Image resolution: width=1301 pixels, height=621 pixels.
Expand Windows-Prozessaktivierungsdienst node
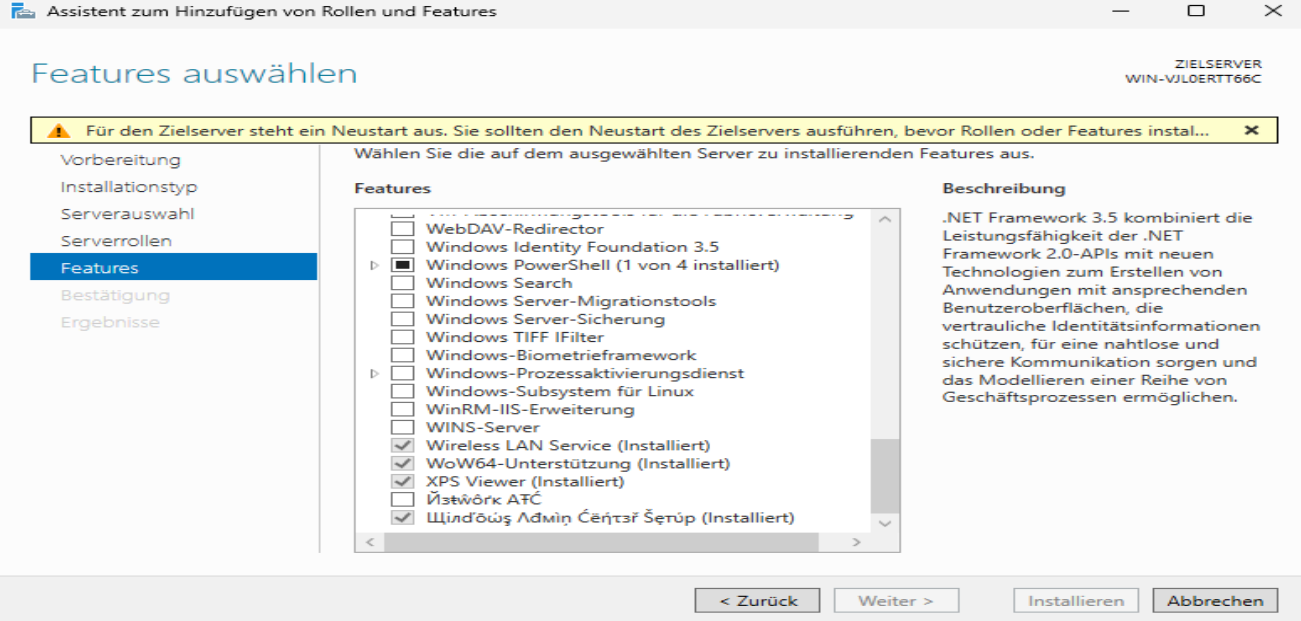click(375, 373)
